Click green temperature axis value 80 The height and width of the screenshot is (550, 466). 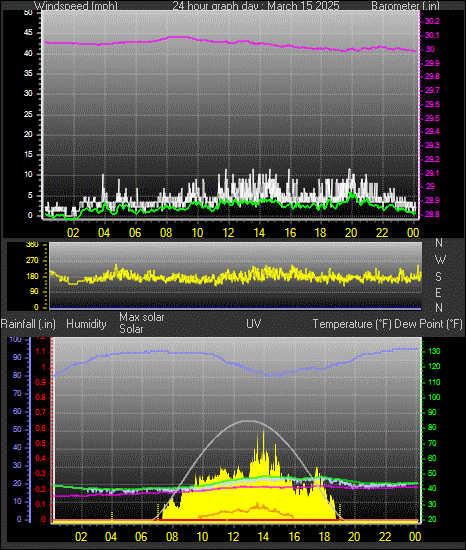[432, 428]
